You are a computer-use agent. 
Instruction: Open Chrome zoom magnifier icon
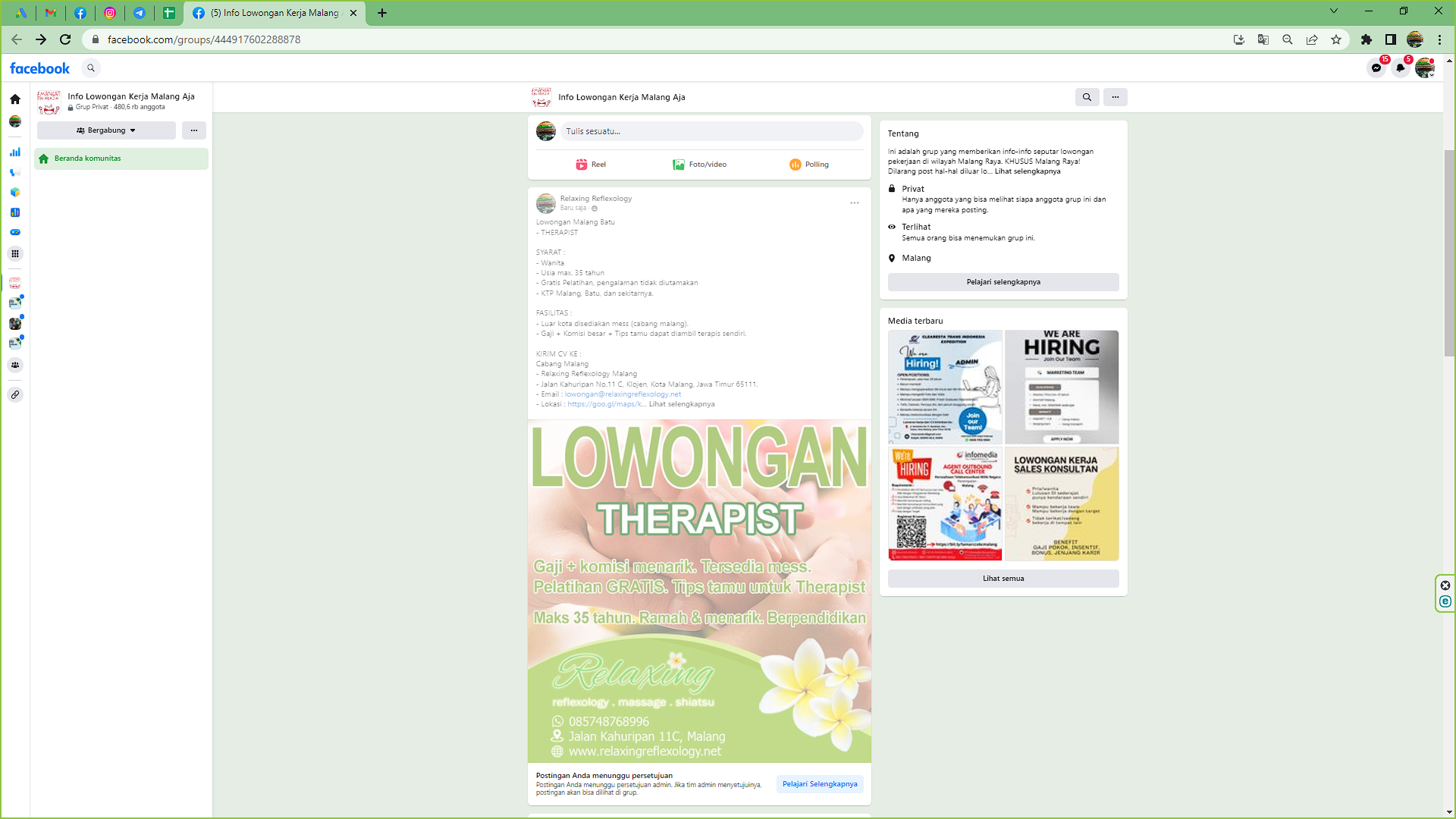coord(1288,39)
